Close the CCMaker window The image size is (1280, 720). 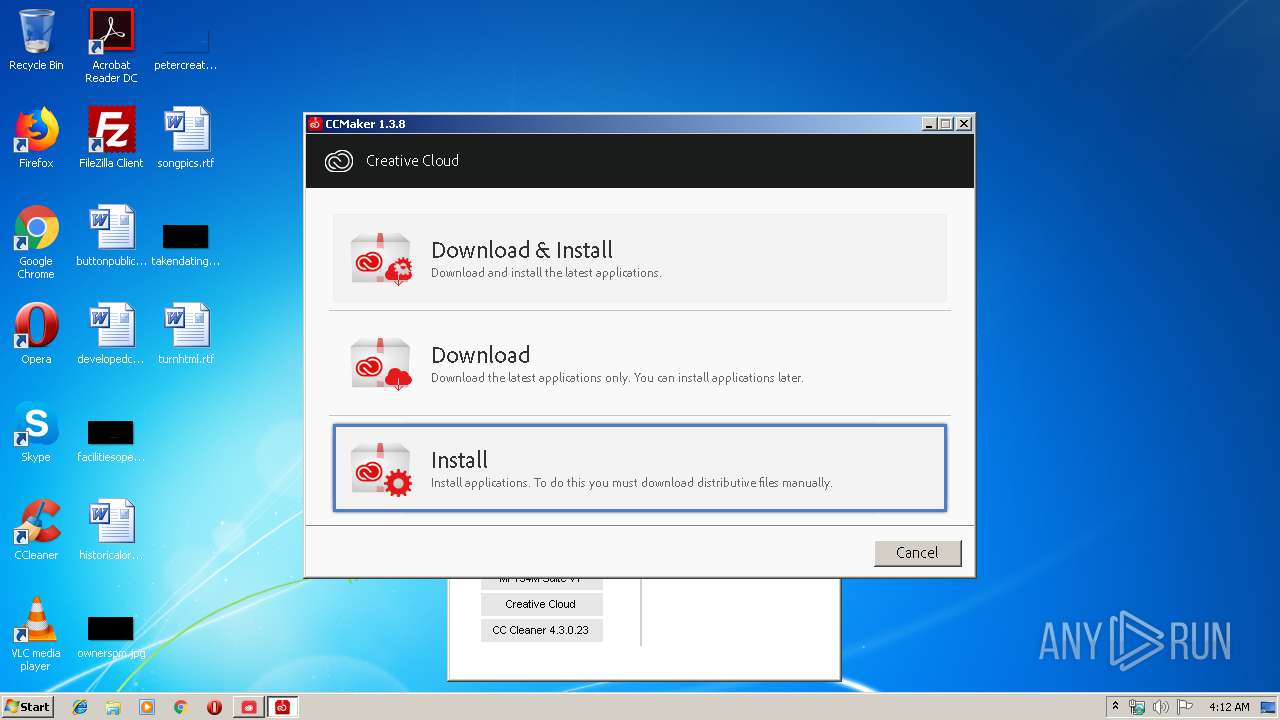pyautogui.click(x=964, y=124)
